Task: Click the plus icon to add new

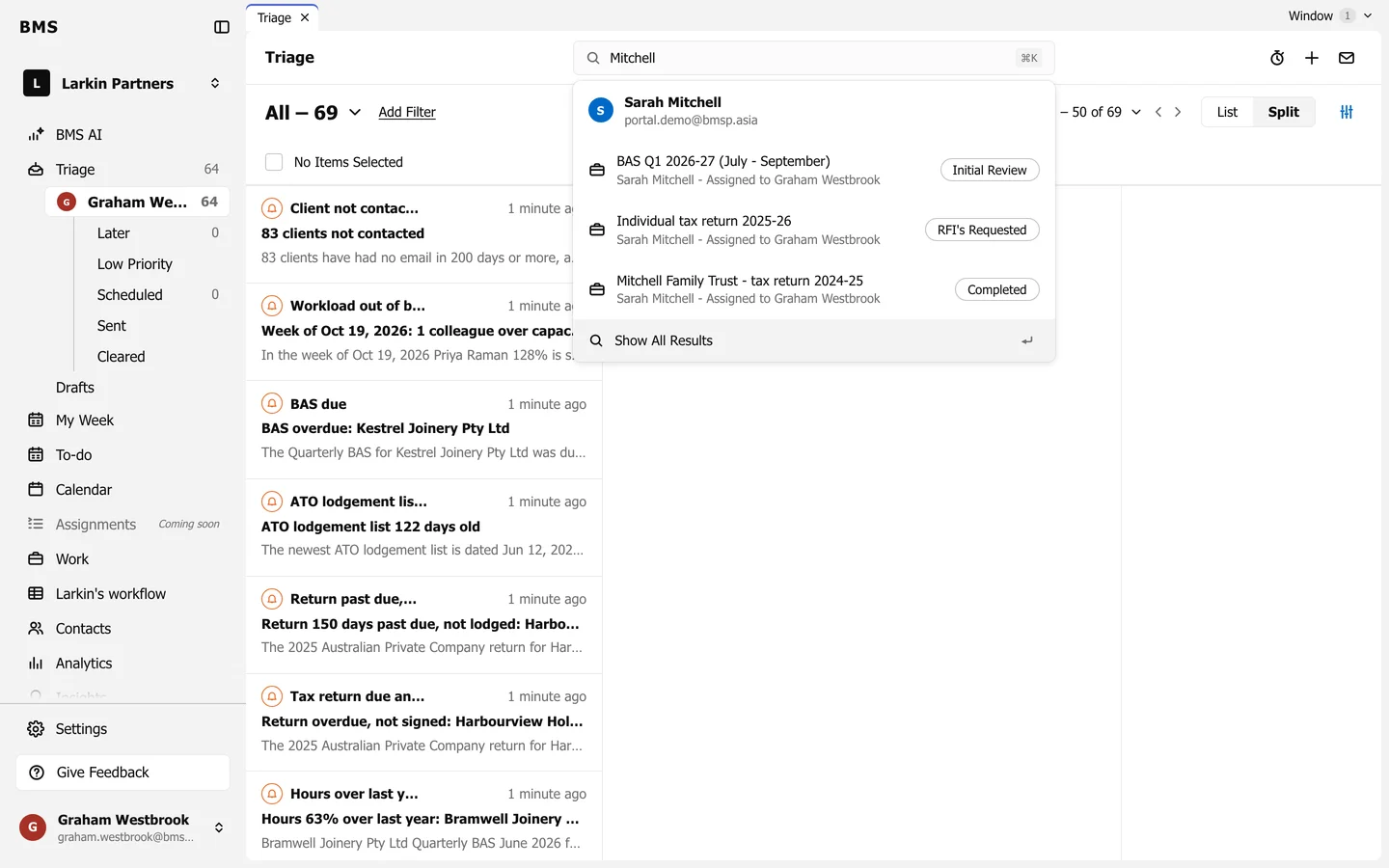Action: [1312, 58]
